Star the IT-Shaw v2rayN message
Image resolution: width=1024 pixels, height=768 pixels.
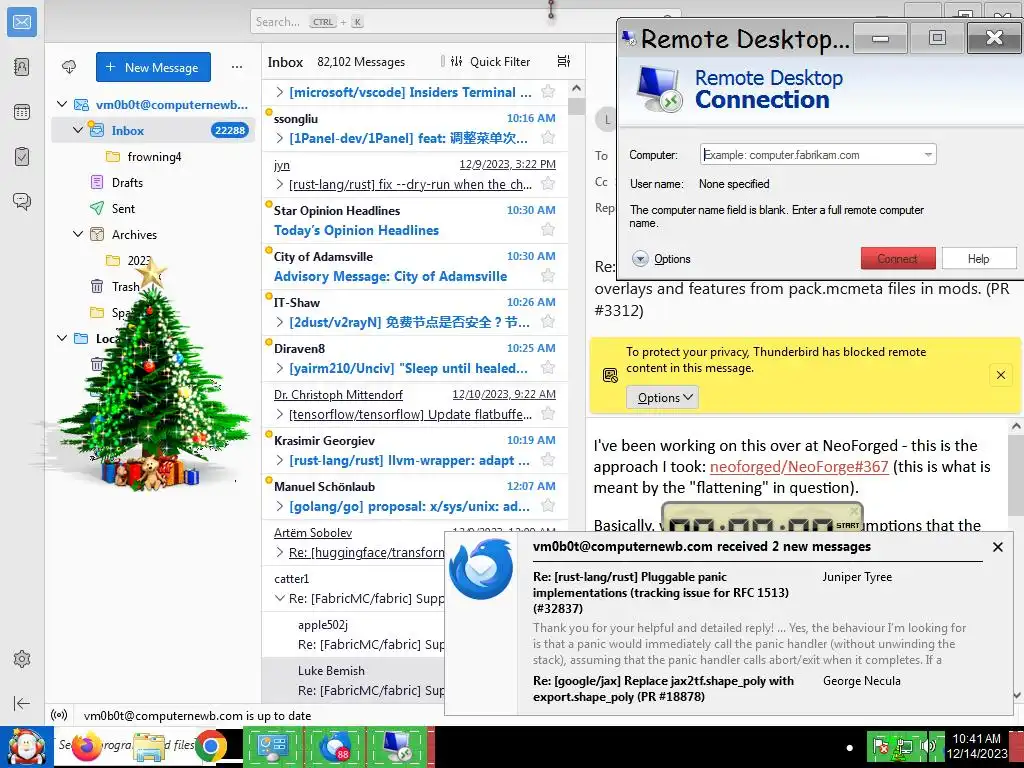pos(548,321)
